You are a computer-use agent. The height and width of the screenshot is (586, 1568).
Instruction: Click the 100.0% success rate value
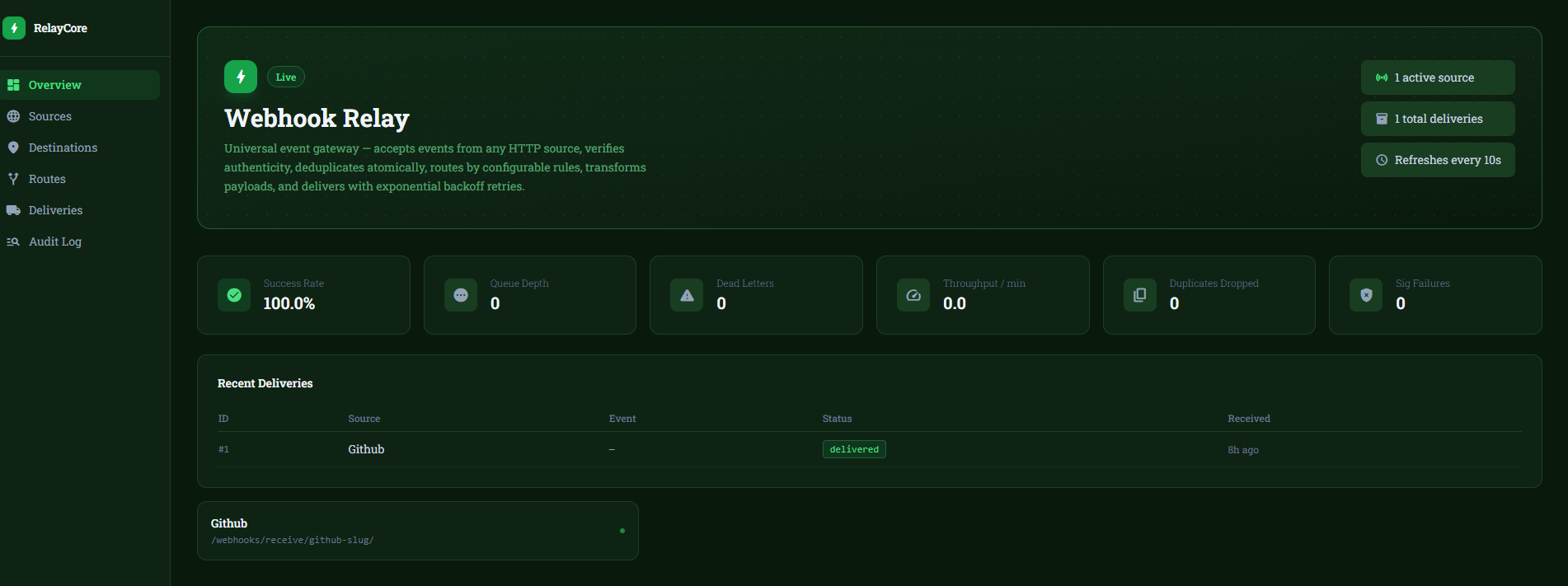click(x=289, y=303)
